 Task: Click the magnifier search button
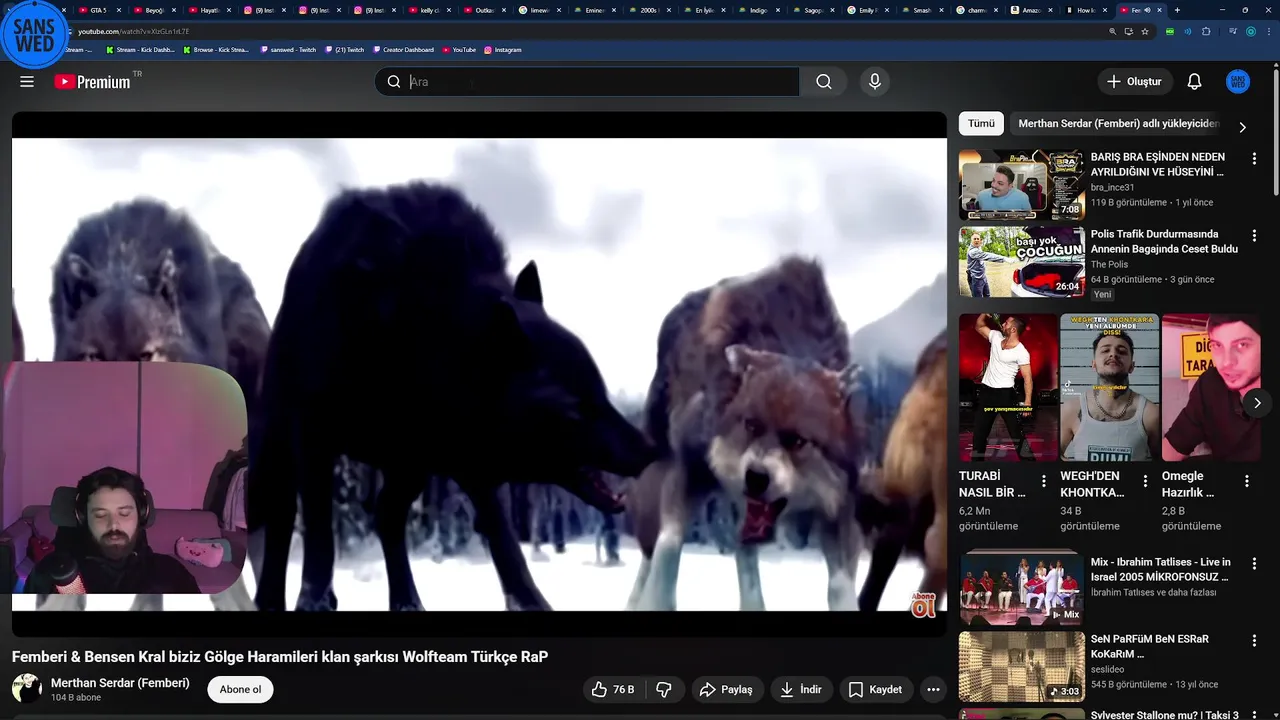[x=824, y=82]
